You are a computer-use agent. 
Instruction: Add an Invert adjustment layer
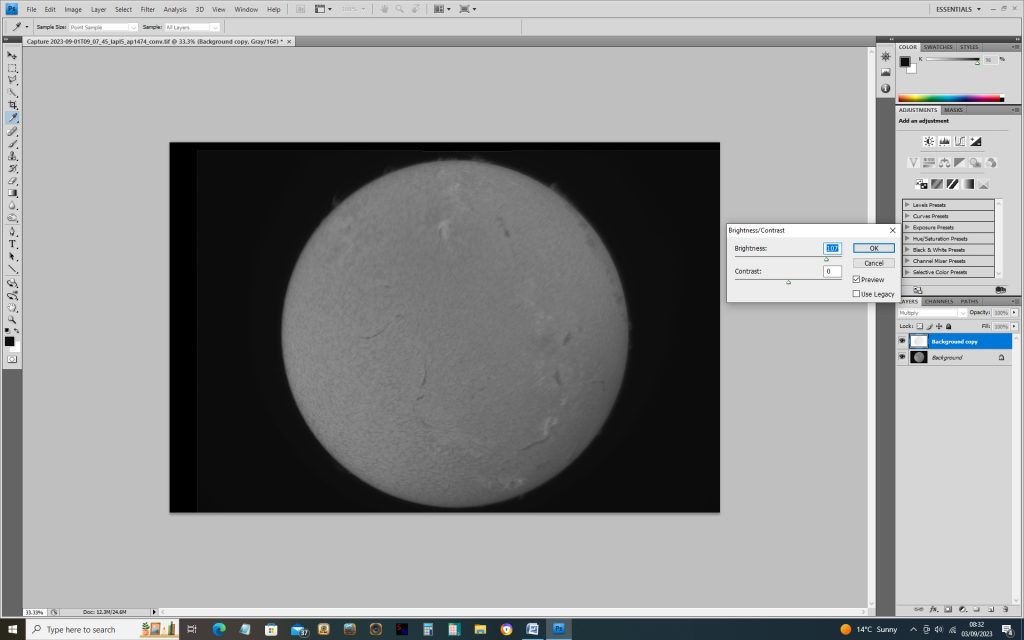coord(921,184)
